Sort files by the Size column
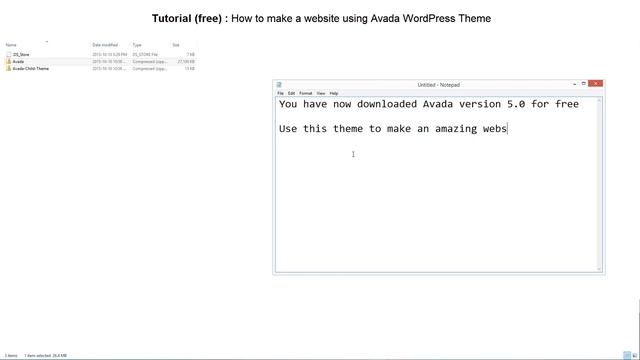This screenshot has width=640, height=360. pyautogui.click(x=176, y=45)
